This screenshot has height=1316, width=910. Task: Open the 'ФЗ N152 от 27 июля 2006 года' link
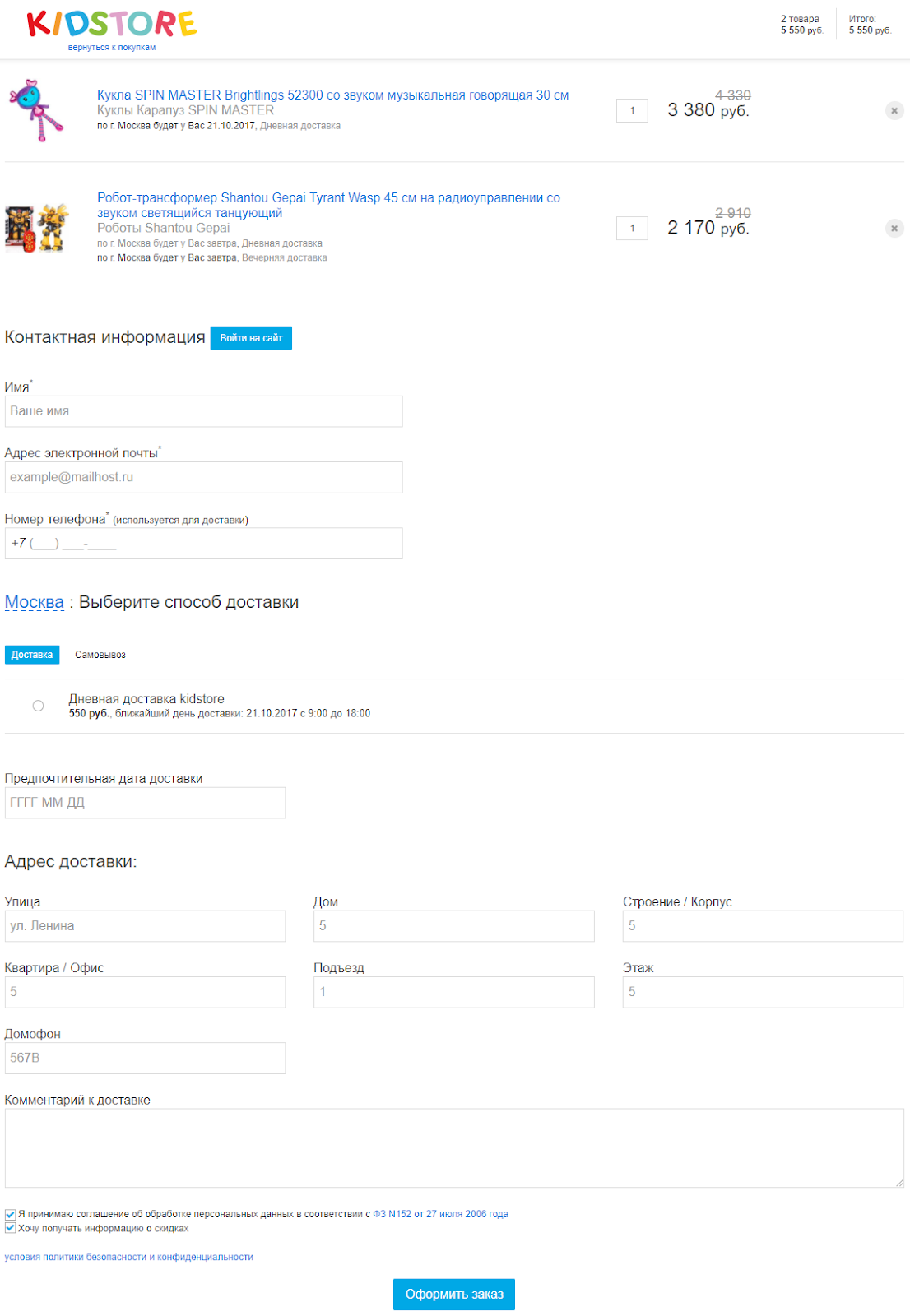coord(440,1214)
